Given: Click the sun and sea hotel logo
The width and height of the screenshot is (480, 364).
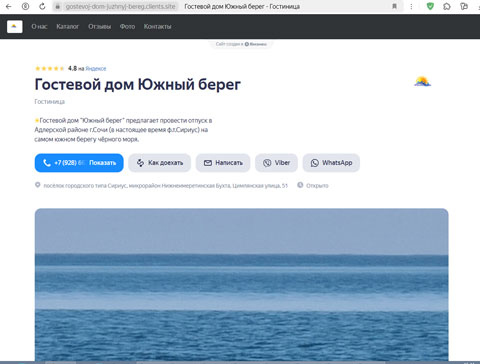Looking at the screenshot, I should coord(422,82).
